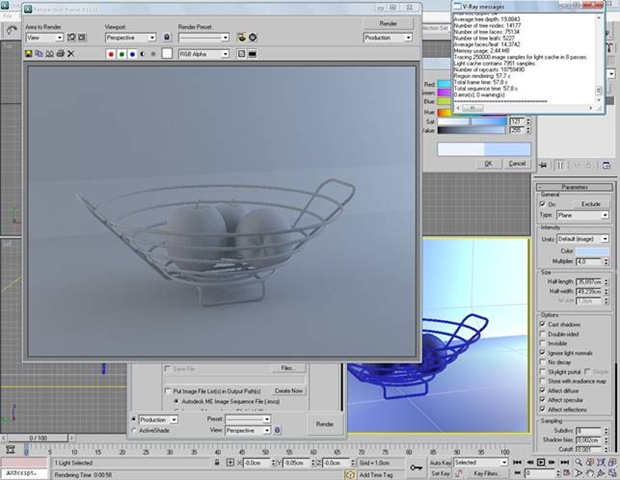Click the Clone Rendered Frame Window icon
The height and width of the screenshot is (480, 620).
[x=49, y=52]
